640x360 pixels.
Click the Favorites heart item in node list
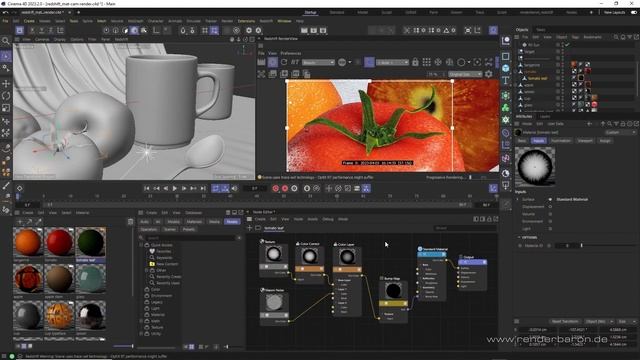pyautogui.click(x=161, y=251)
